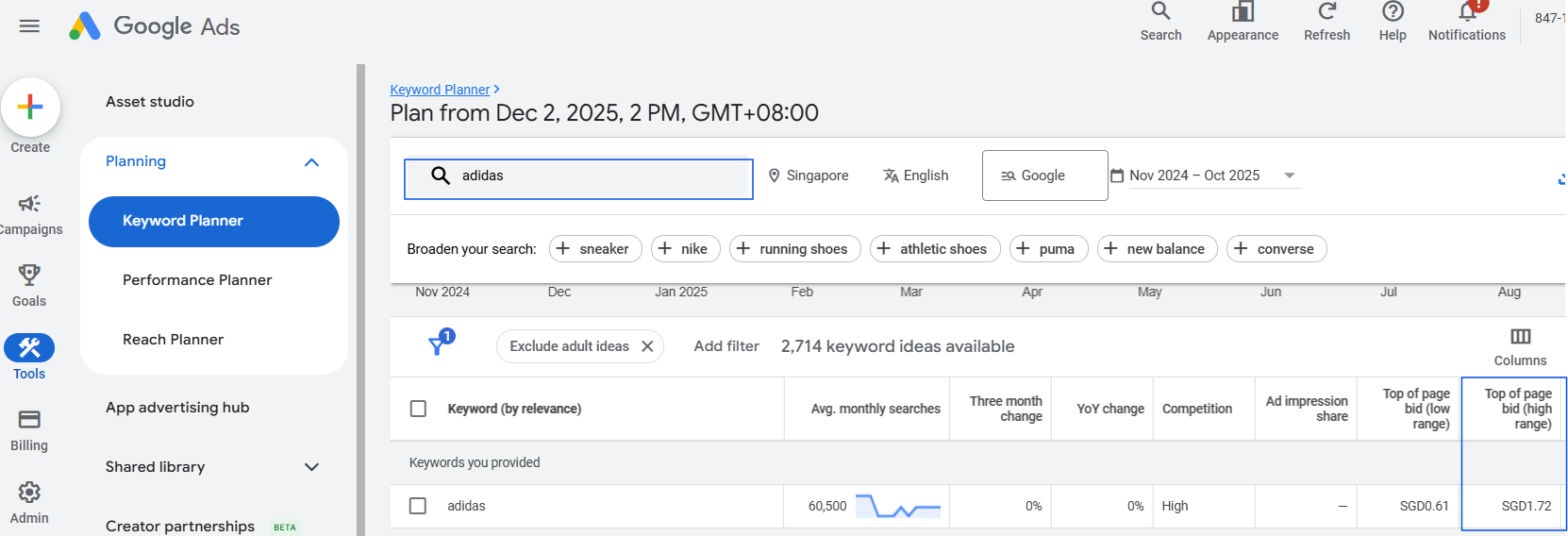This screenshot has height=536, width=1568.
Task: Open Reach Planner
Action: [173, 340]
